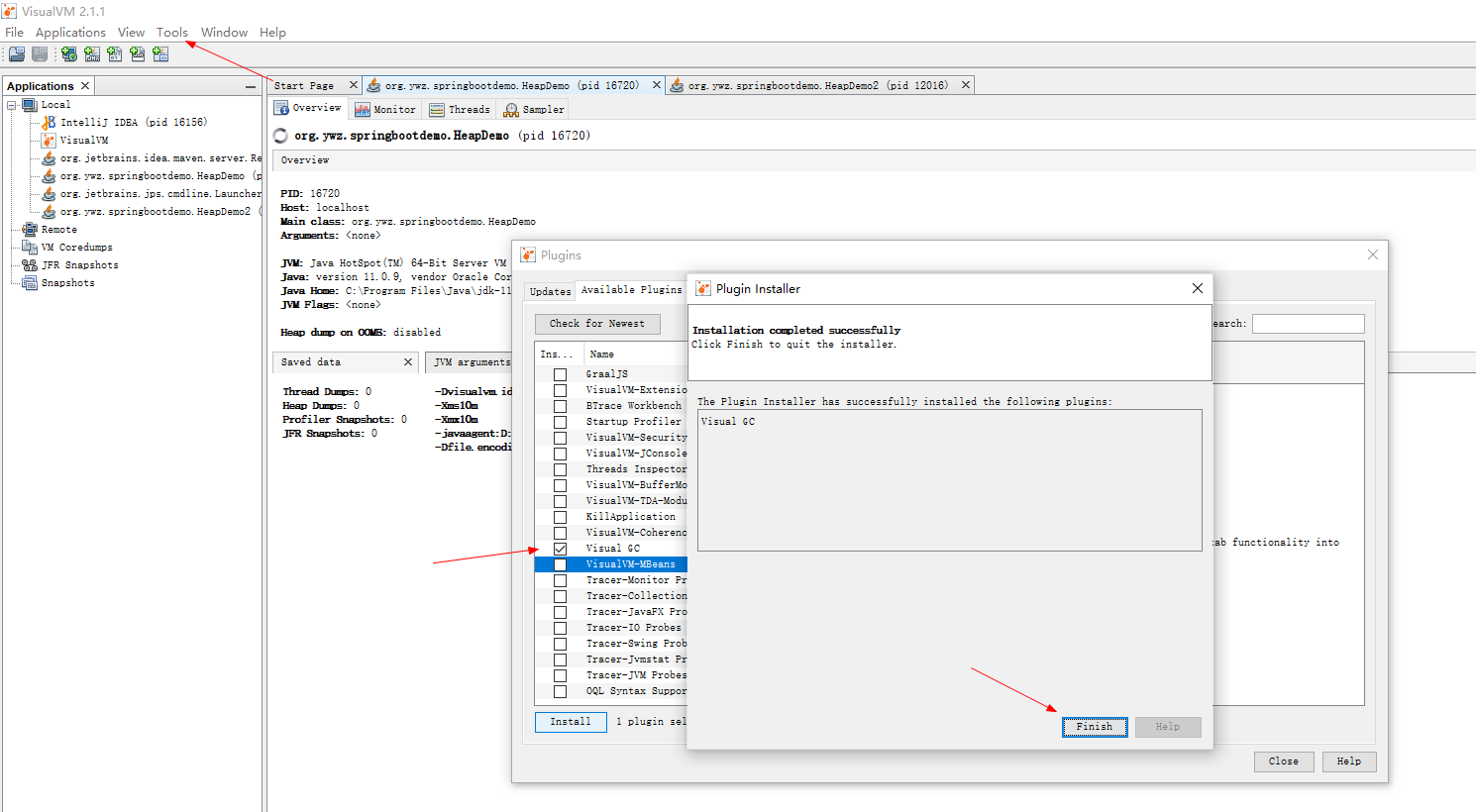The width and height of the screenshot is (1476, 812).
Task: Close the Applications panel tab
Action: [x=85, y=86]
